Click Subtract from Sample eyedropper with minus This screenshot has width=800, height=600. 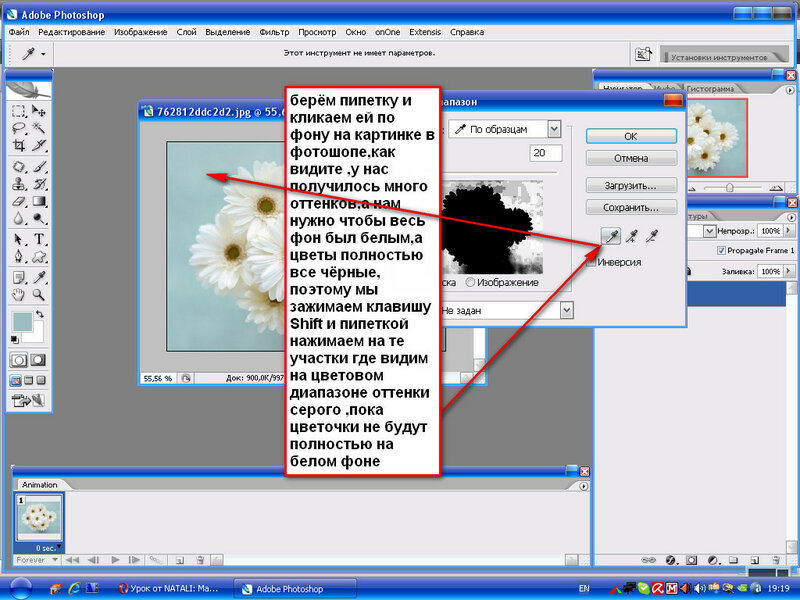[652, 236]
